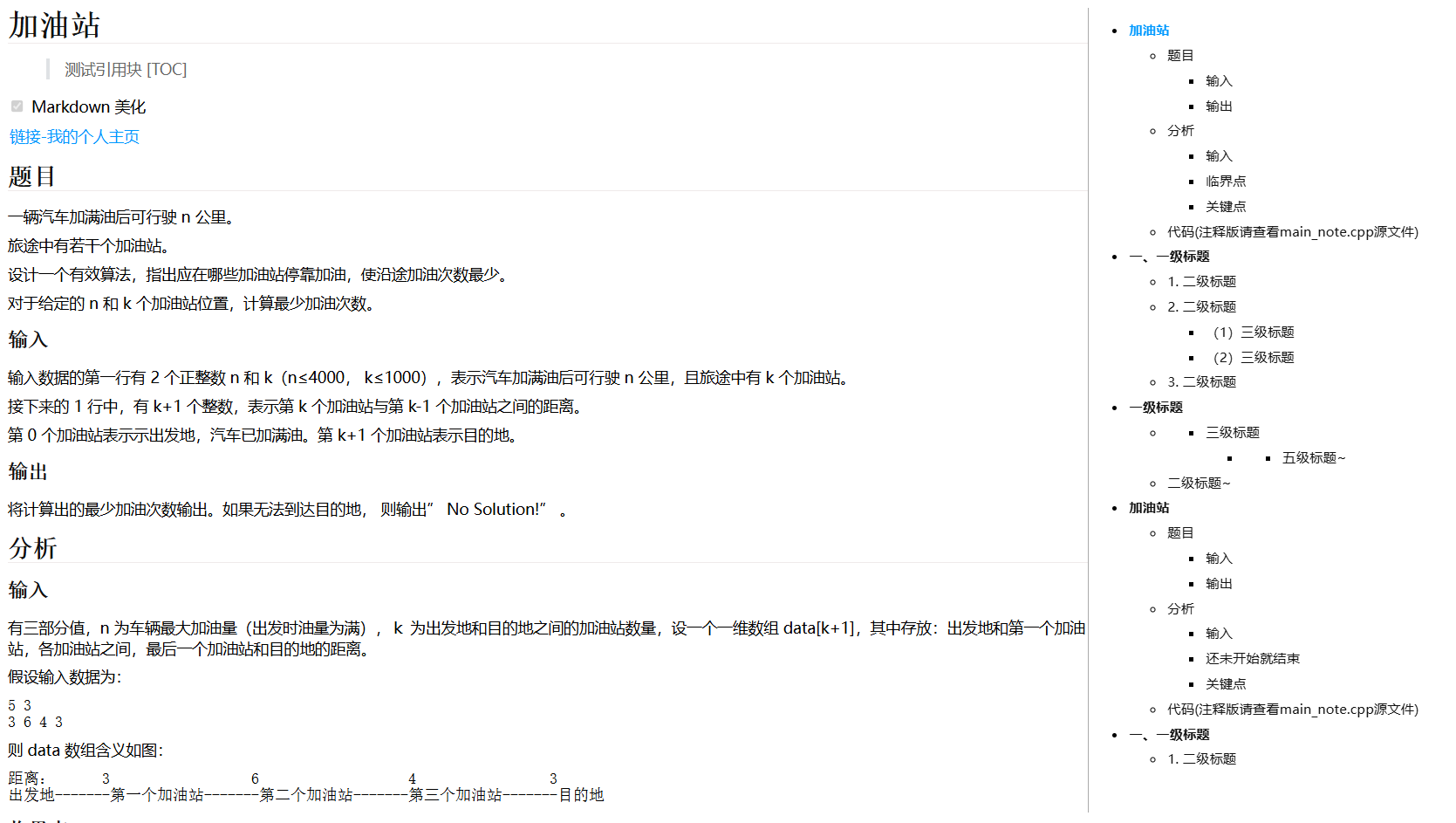Navigate to 题目 via sidebar TOC
Viewport: 1456px width, 823px height.
point(1179,54)
